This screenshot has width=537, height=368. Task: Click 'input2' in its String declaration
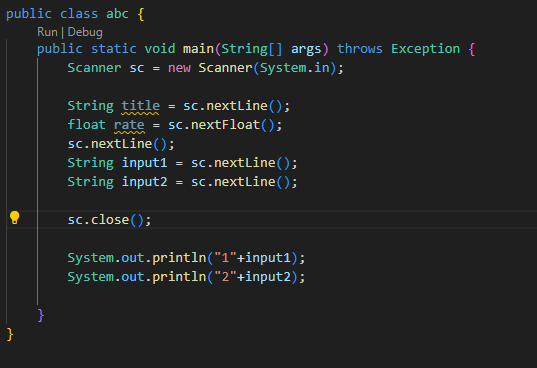tap(145, 182)
